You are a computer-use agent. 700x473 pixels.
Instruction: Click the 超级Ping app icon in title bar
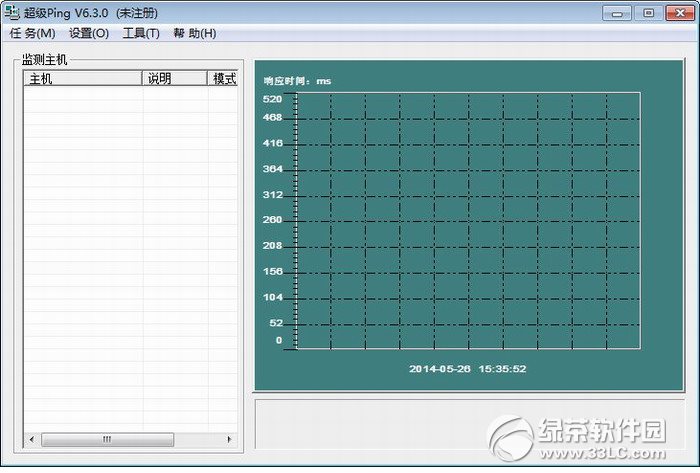12,12
